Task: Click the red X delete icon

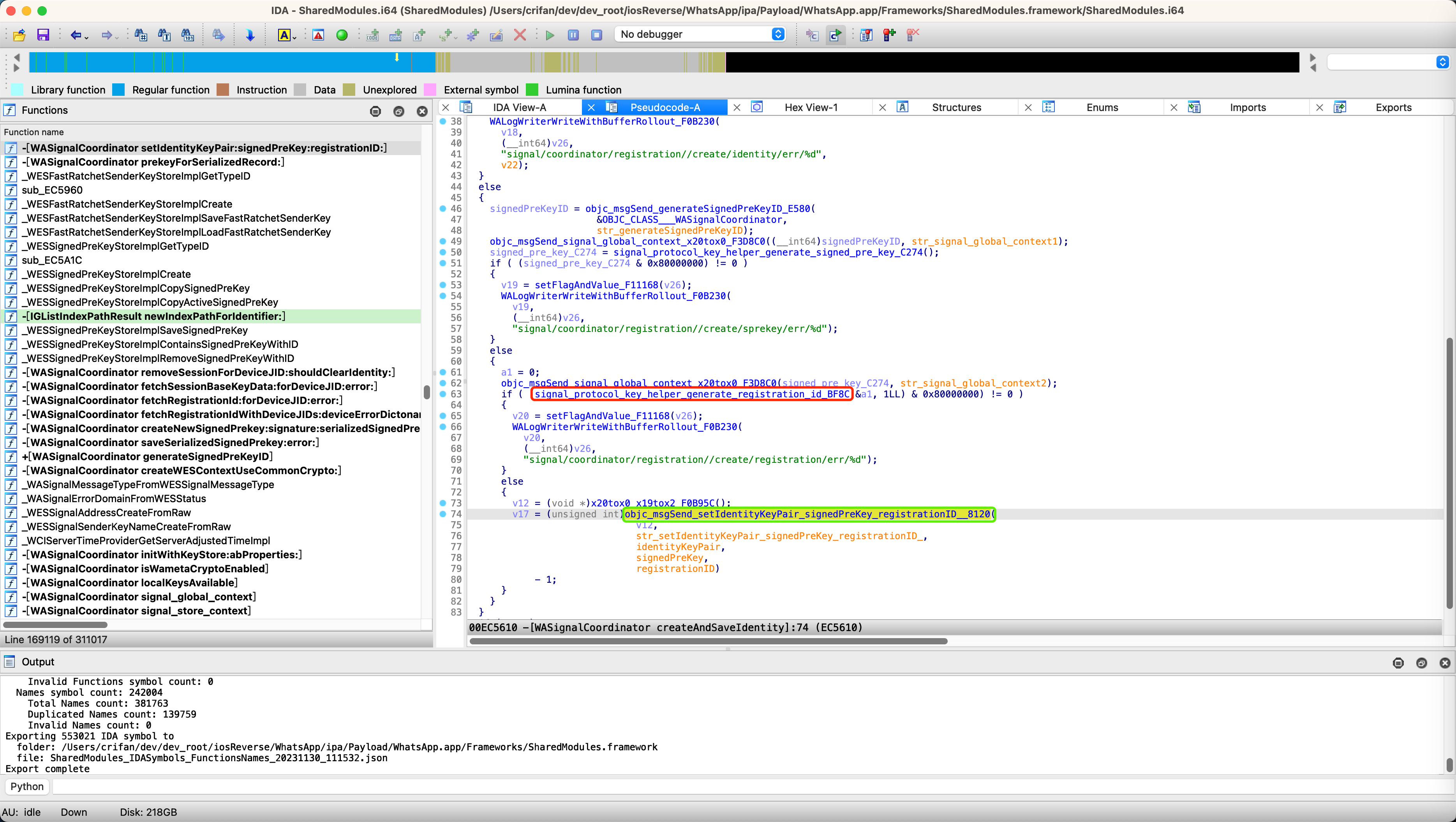Action: [520, 35]
